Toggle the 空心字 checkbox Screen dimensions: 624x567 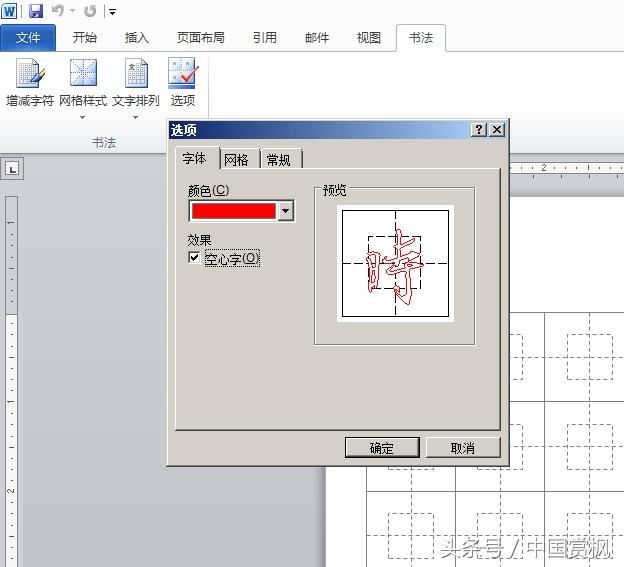194,257
